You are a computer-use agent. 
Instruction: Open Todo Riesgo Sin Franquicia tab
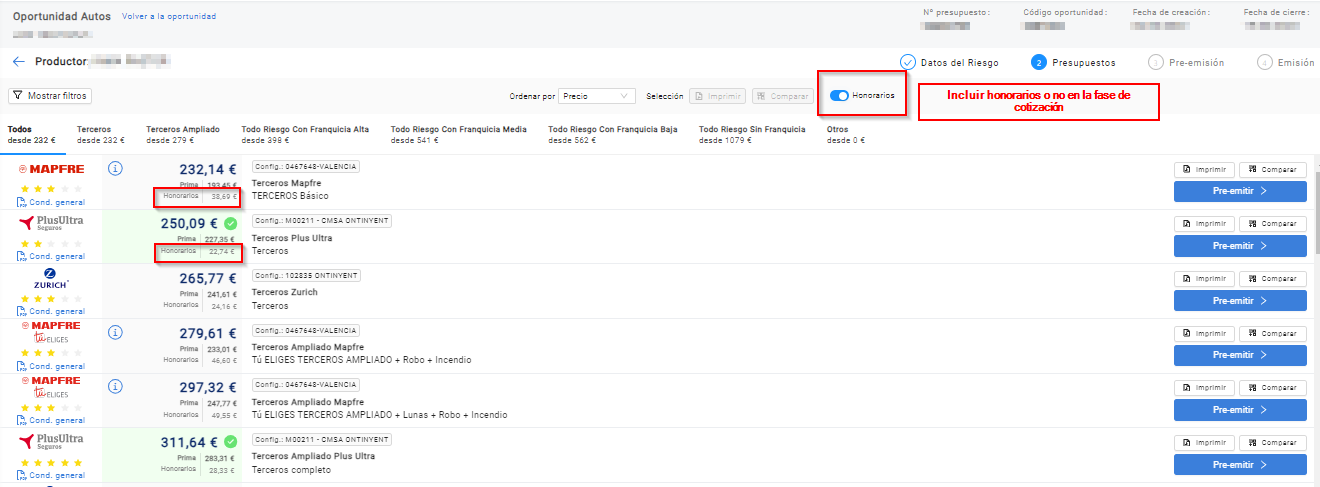click(x=752, y=135)
